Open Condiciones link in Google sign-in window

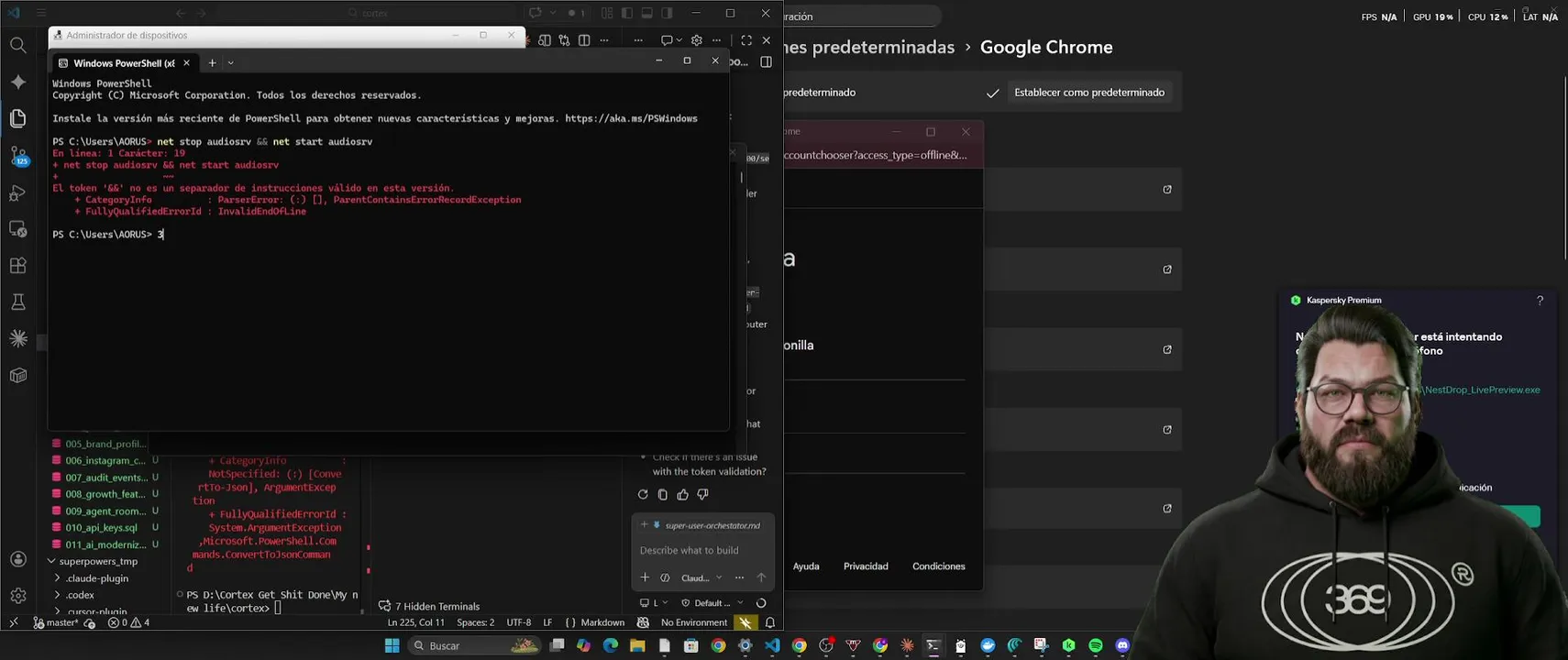[x=938, y=566]
